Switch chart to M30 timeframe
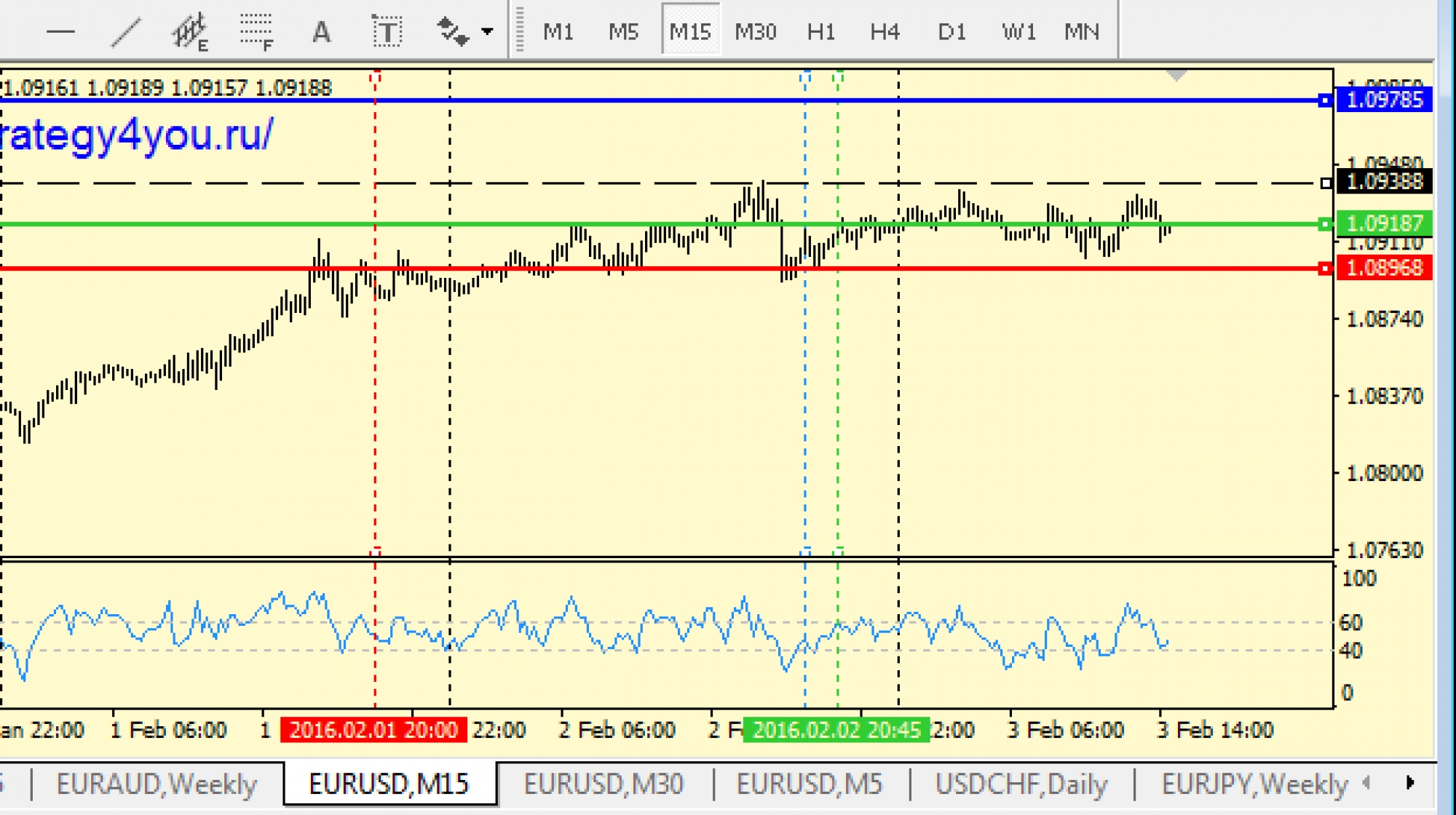This screenshot has width=1456, height=815. coord(755,32)
